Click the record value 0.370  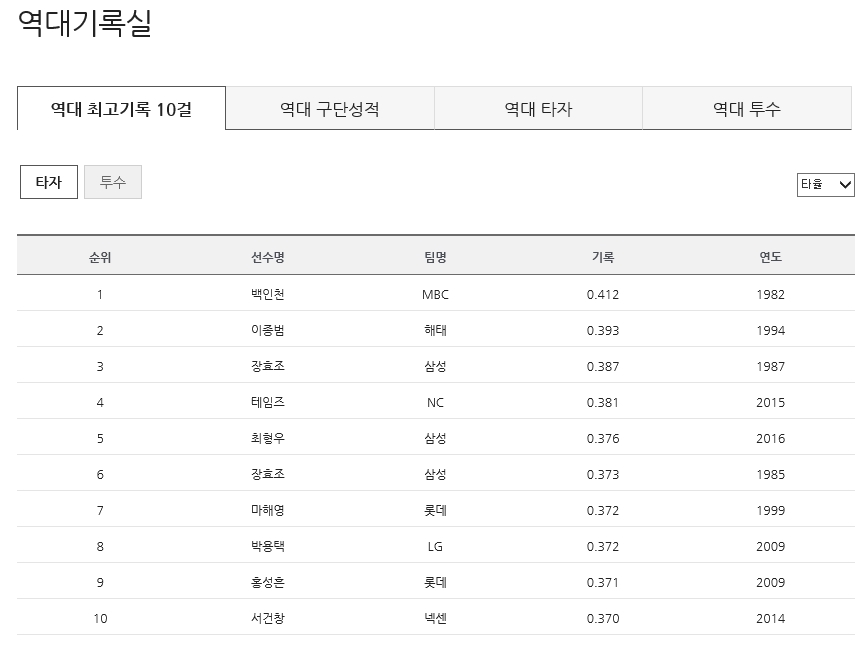(603, 618)
